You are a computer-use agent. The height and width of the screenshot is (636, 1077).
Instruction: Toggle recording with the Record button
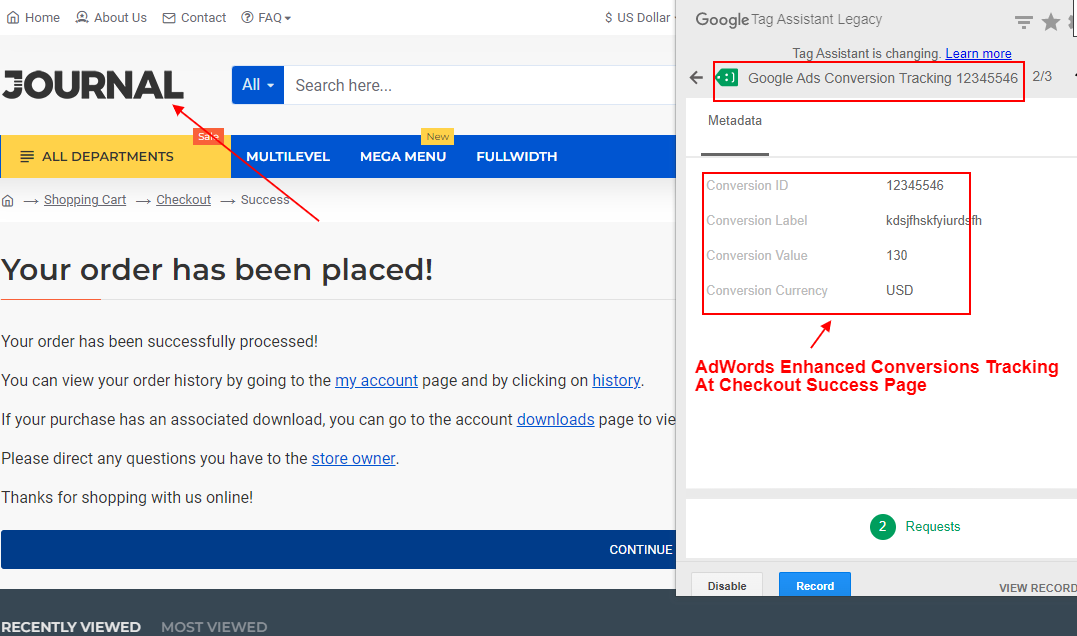(814, 584)
